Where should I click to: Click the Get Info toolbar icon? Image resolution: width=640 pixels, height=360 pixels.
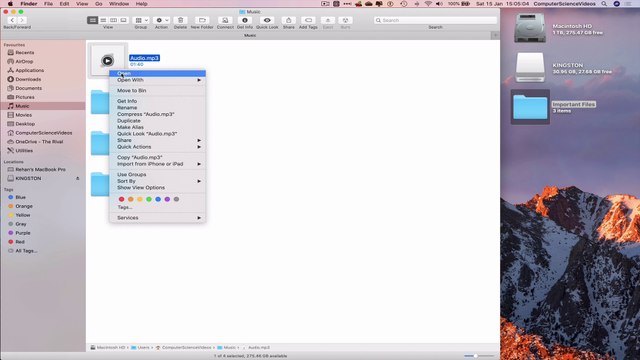pos(245,20)
